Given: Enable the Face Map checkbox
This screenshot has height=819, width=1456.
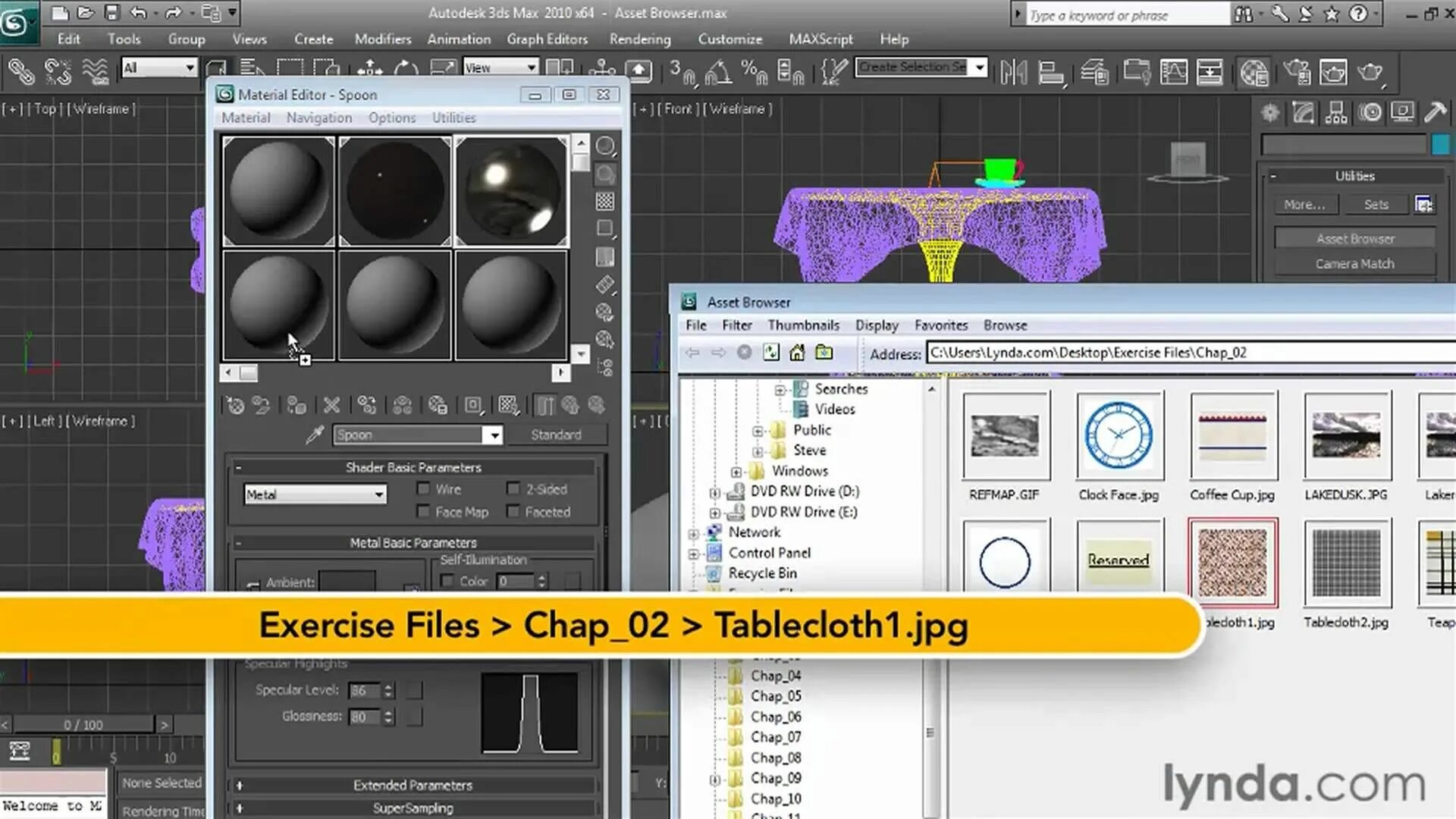Looking at the screenshot, I should click(x=424, y=512).
